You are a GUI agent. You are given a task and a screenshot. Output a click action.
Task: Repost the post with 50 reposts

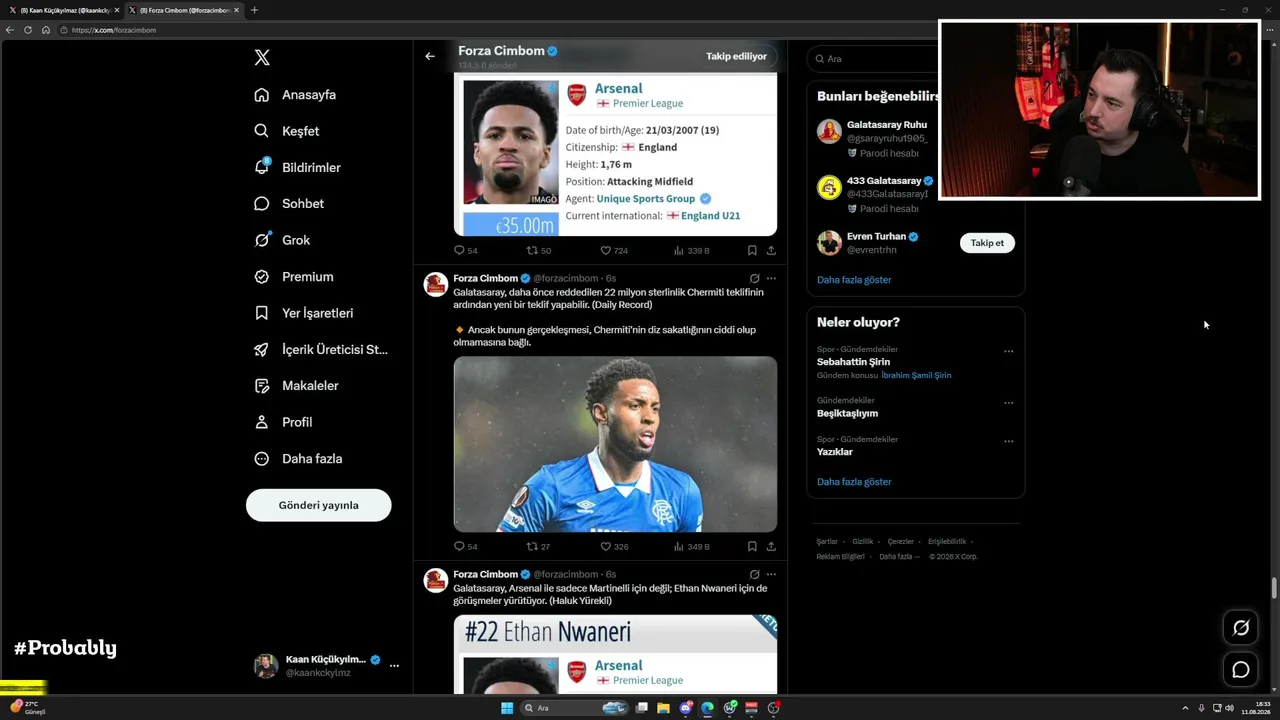[539, 250]
